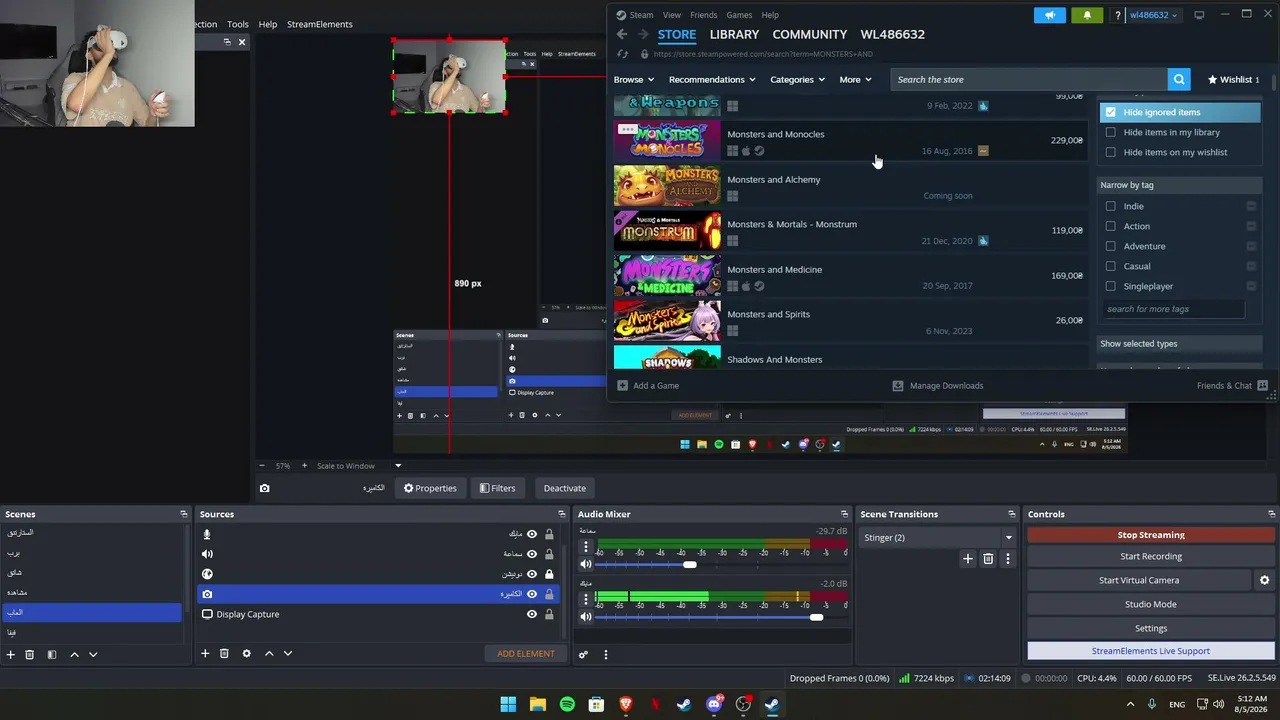Screen dimensions: 1280x720
Task: Check the Casual tag filter
Action: (x=1110, y=266)
